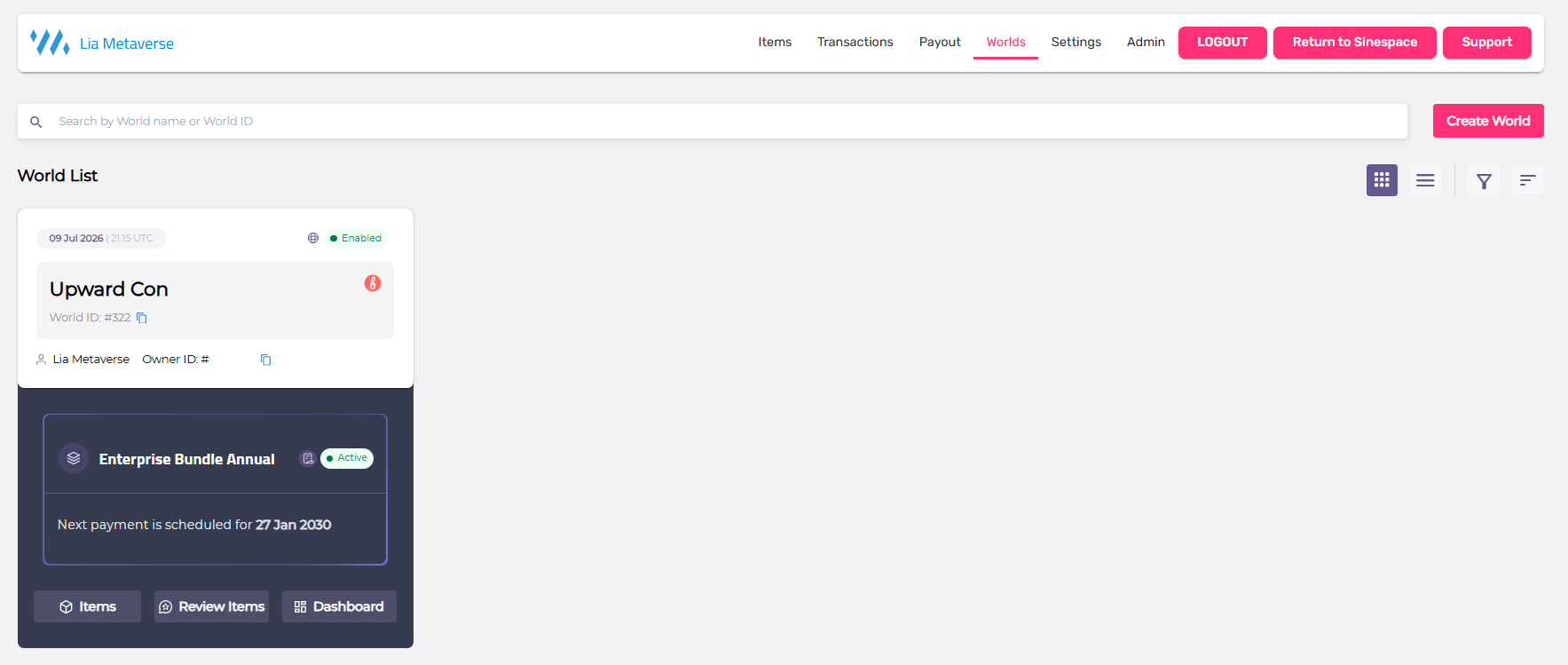Screen dimensions: 1568x665
Task: Switch to grid view icon
Action: coord(1382,180)
